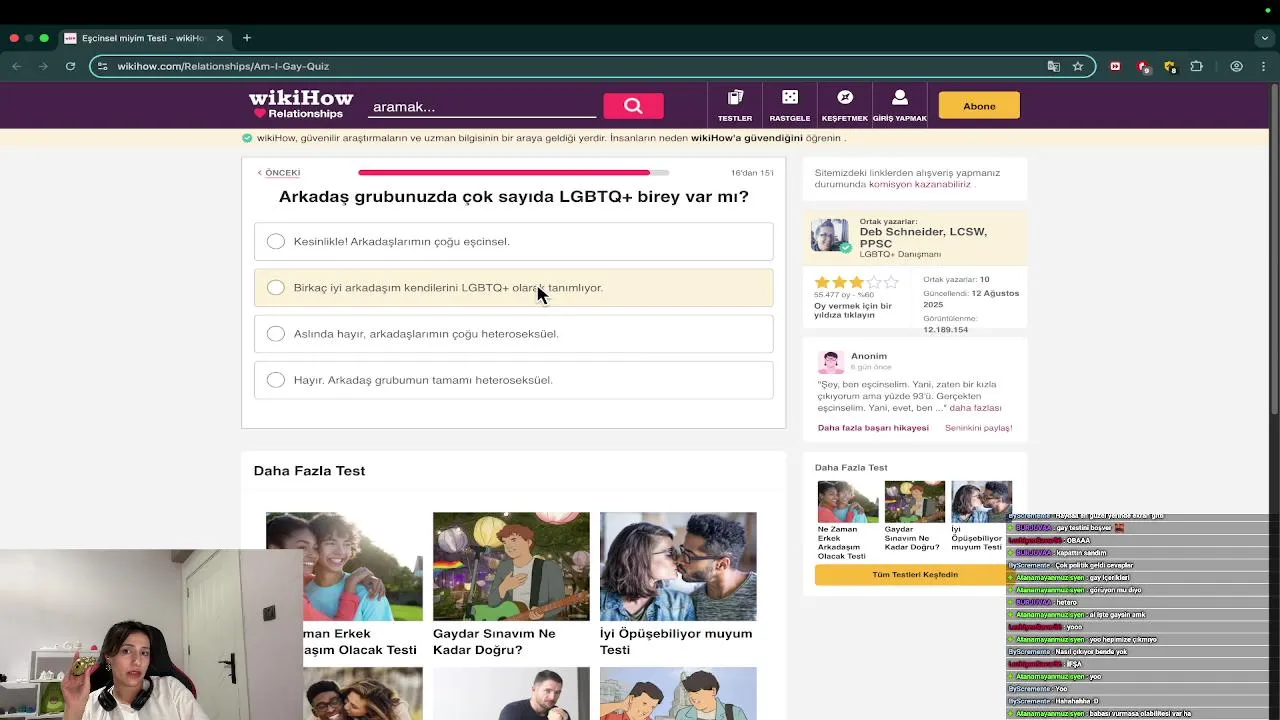Open 'İyi Öpüşebiliyor muyum Testi' card

(x=678, y=584)
